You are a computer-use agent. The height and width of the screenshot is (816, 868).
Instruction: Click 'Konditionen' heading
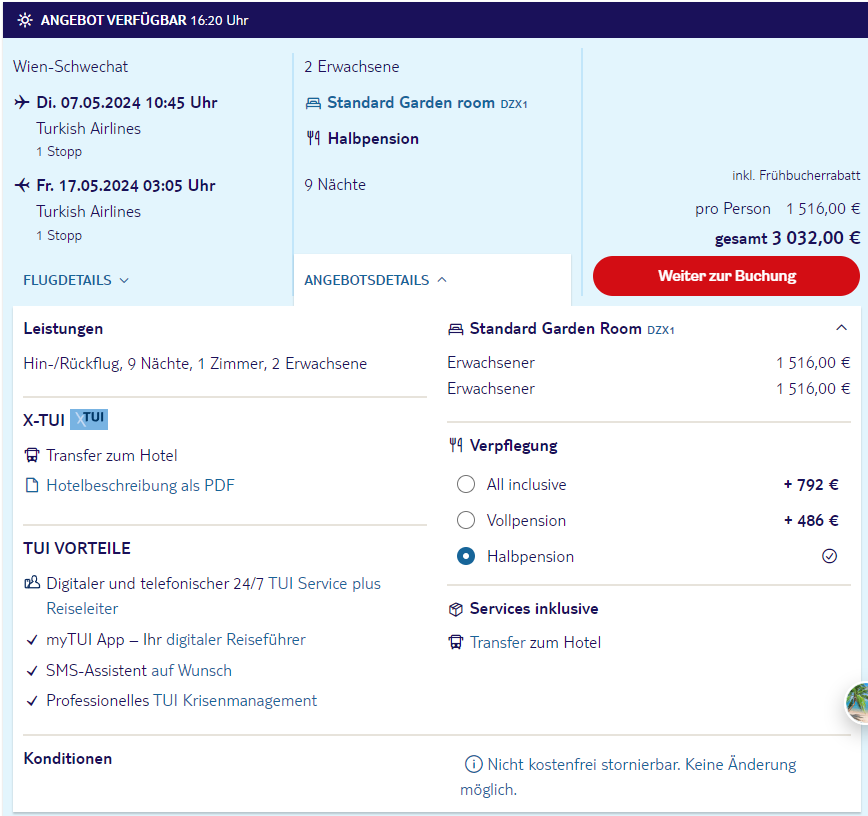[68, 758]
